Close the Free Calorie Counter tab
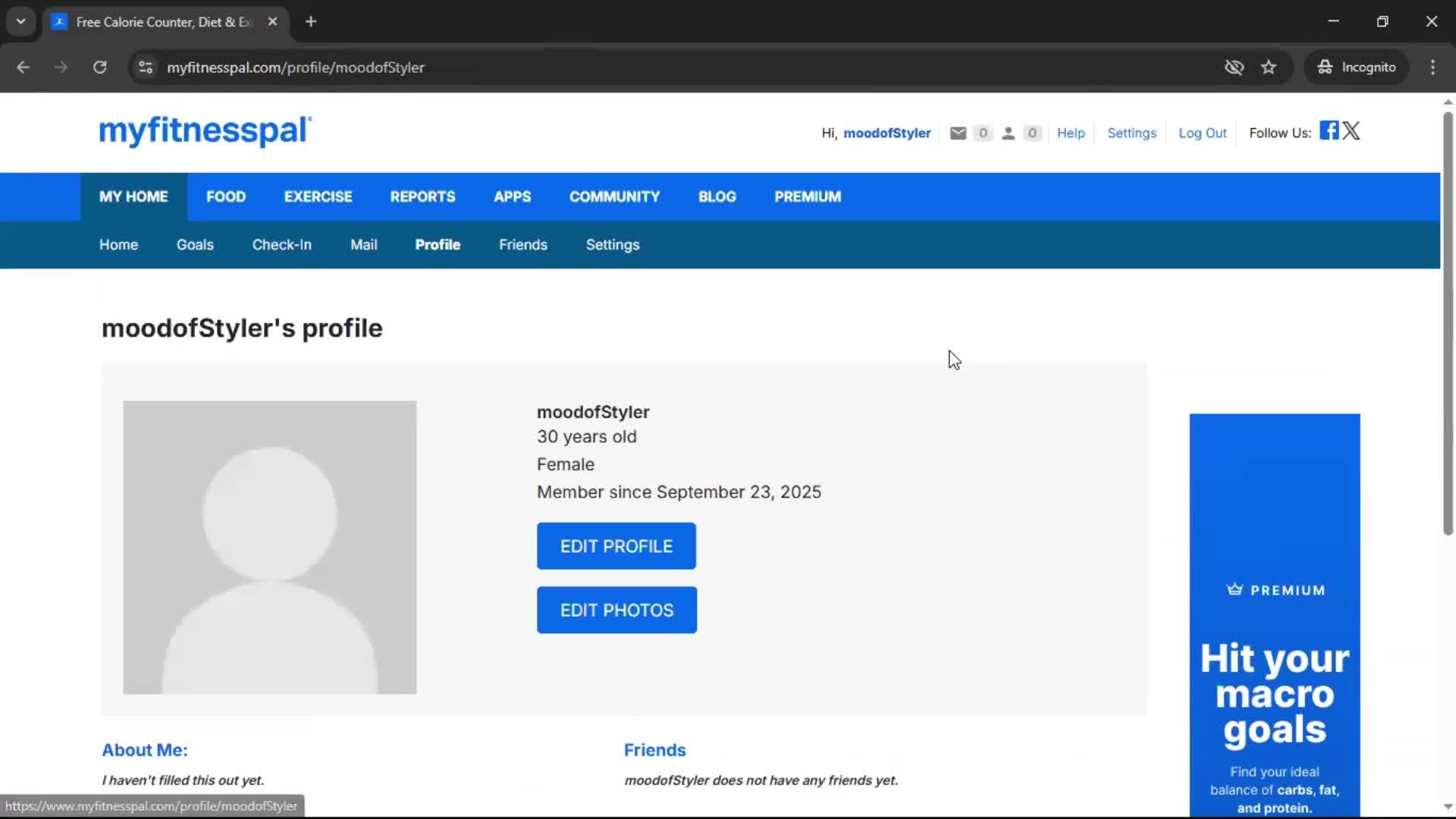The height and width of the screenshot is (819, 1456). click(x=272, y=21)
